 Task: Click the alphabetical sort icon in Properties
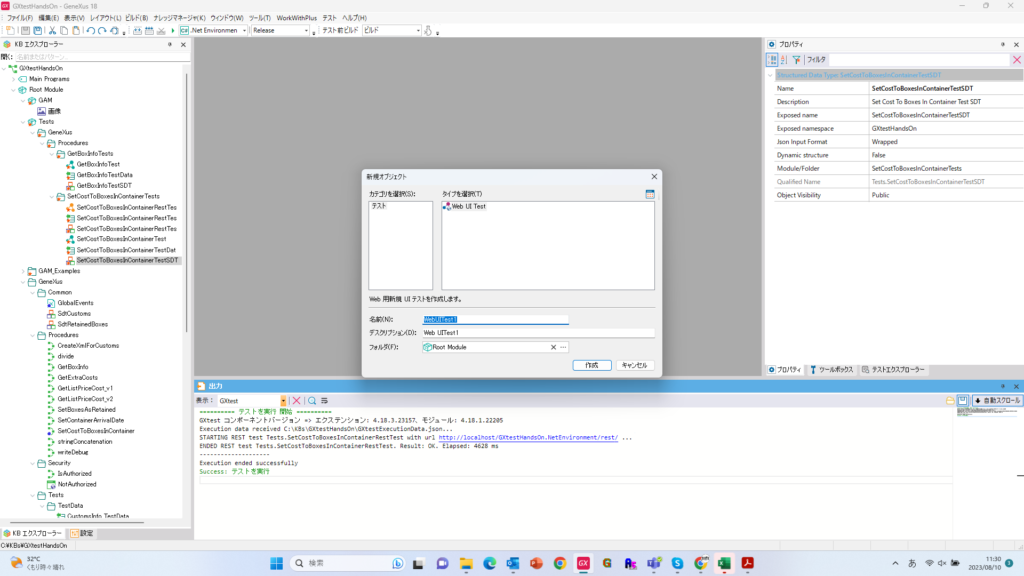pyautogui.click(x=784, y=59)
